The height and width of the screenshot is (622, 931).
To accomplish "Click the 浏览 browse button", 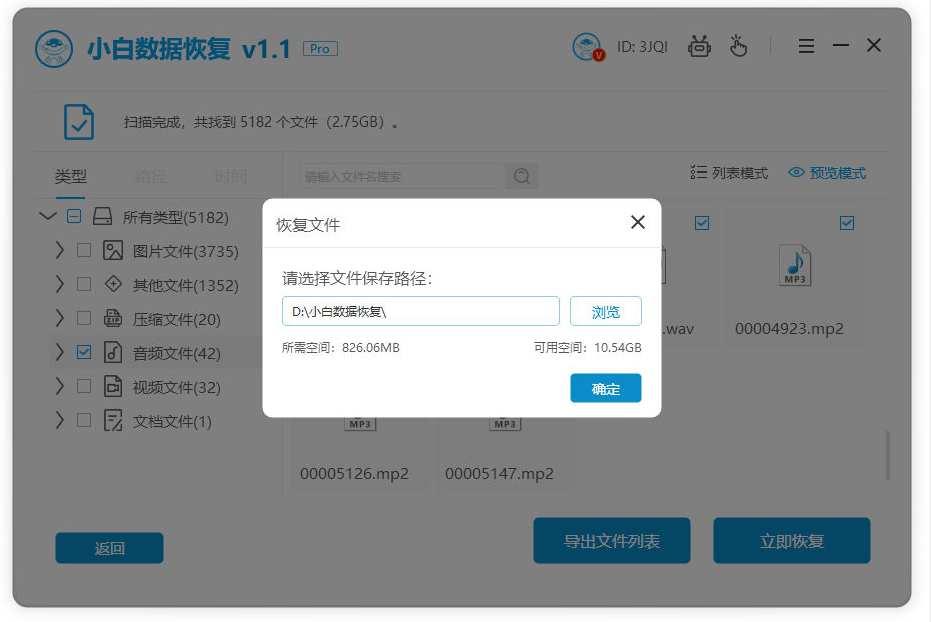I will pyautogui.click(x=606, y=311).
